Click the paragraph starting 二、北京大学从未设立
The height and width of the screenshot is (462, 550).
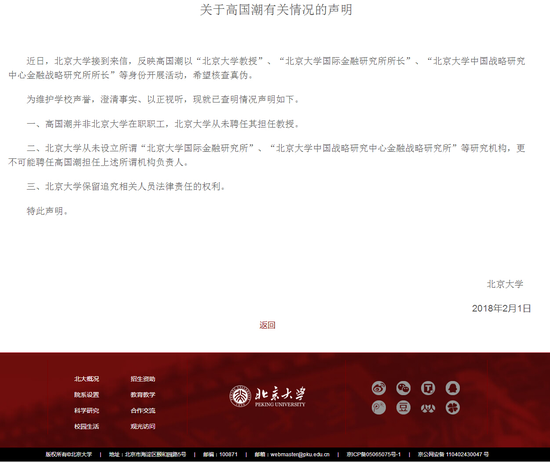pos(267,155)
